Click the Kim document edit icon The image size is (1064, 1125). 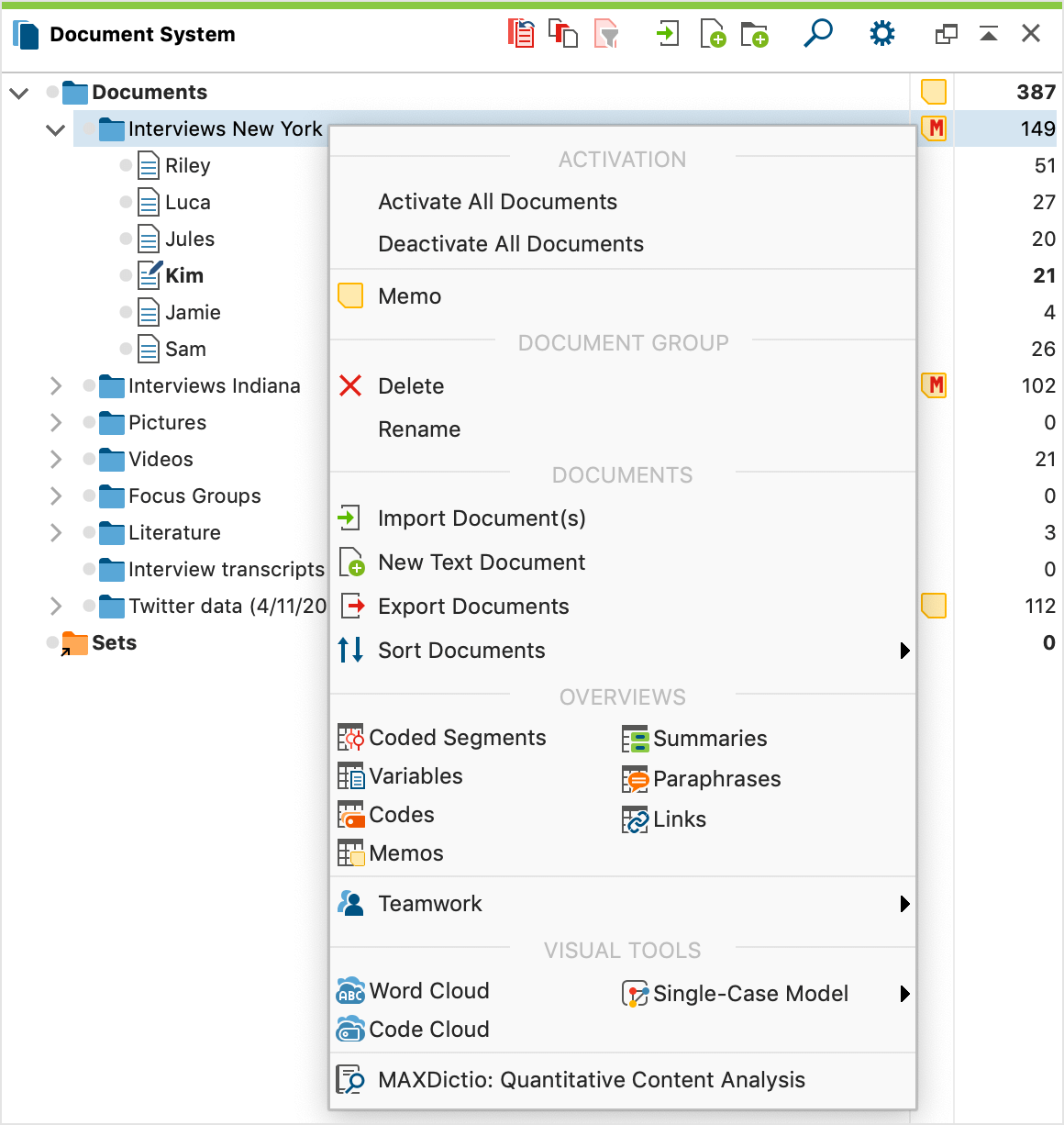click(150, 274)
